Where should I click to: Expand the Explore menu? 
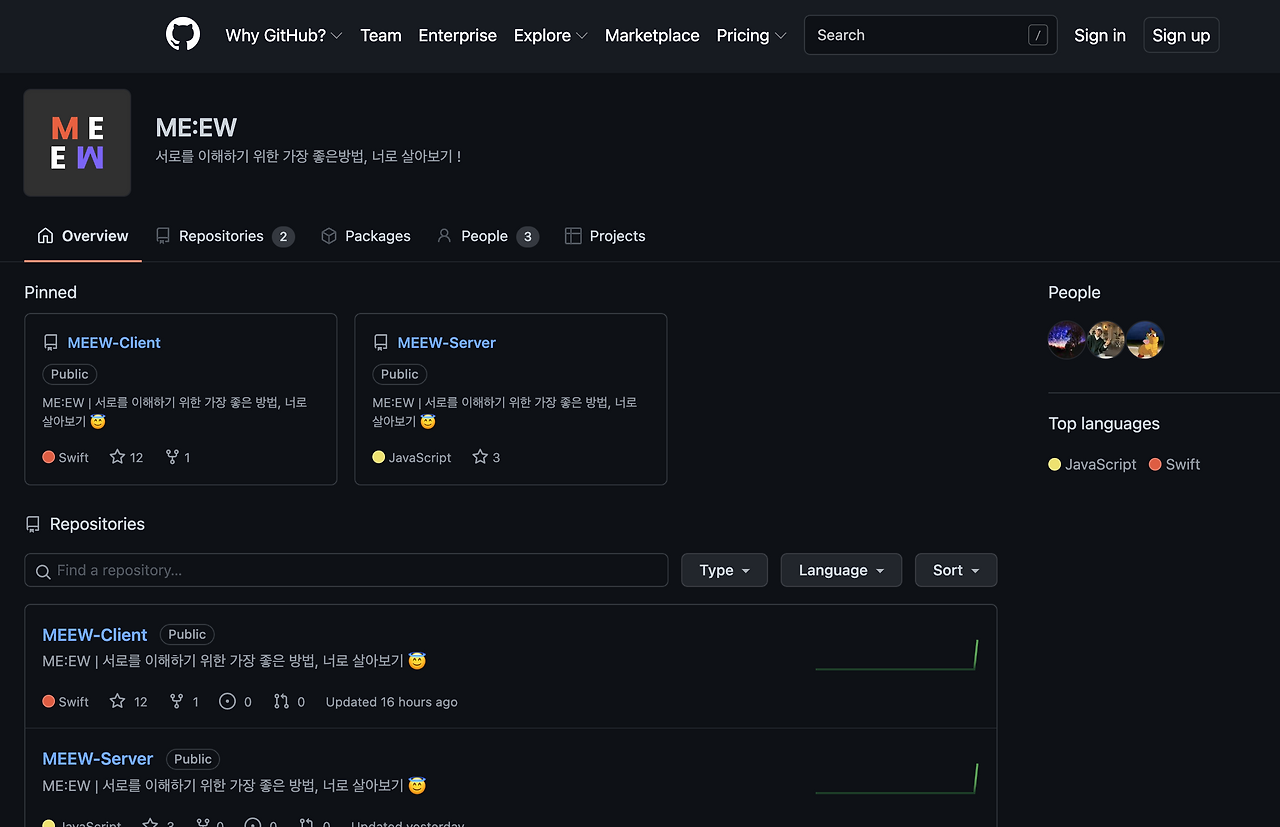tap(551, 35)
